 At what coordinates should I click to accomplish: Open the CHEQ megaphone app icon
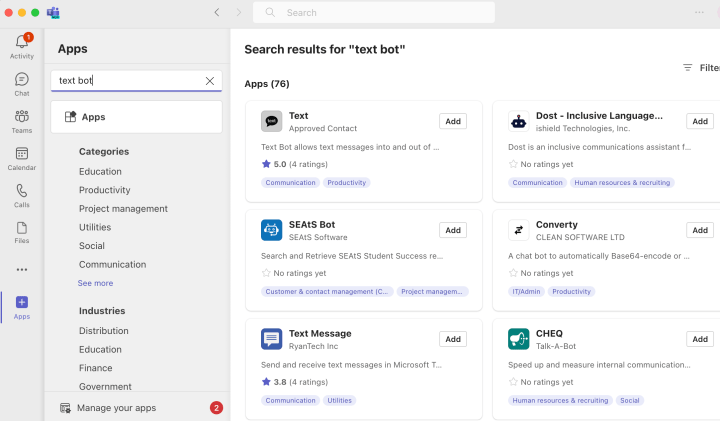pos(518,339)
